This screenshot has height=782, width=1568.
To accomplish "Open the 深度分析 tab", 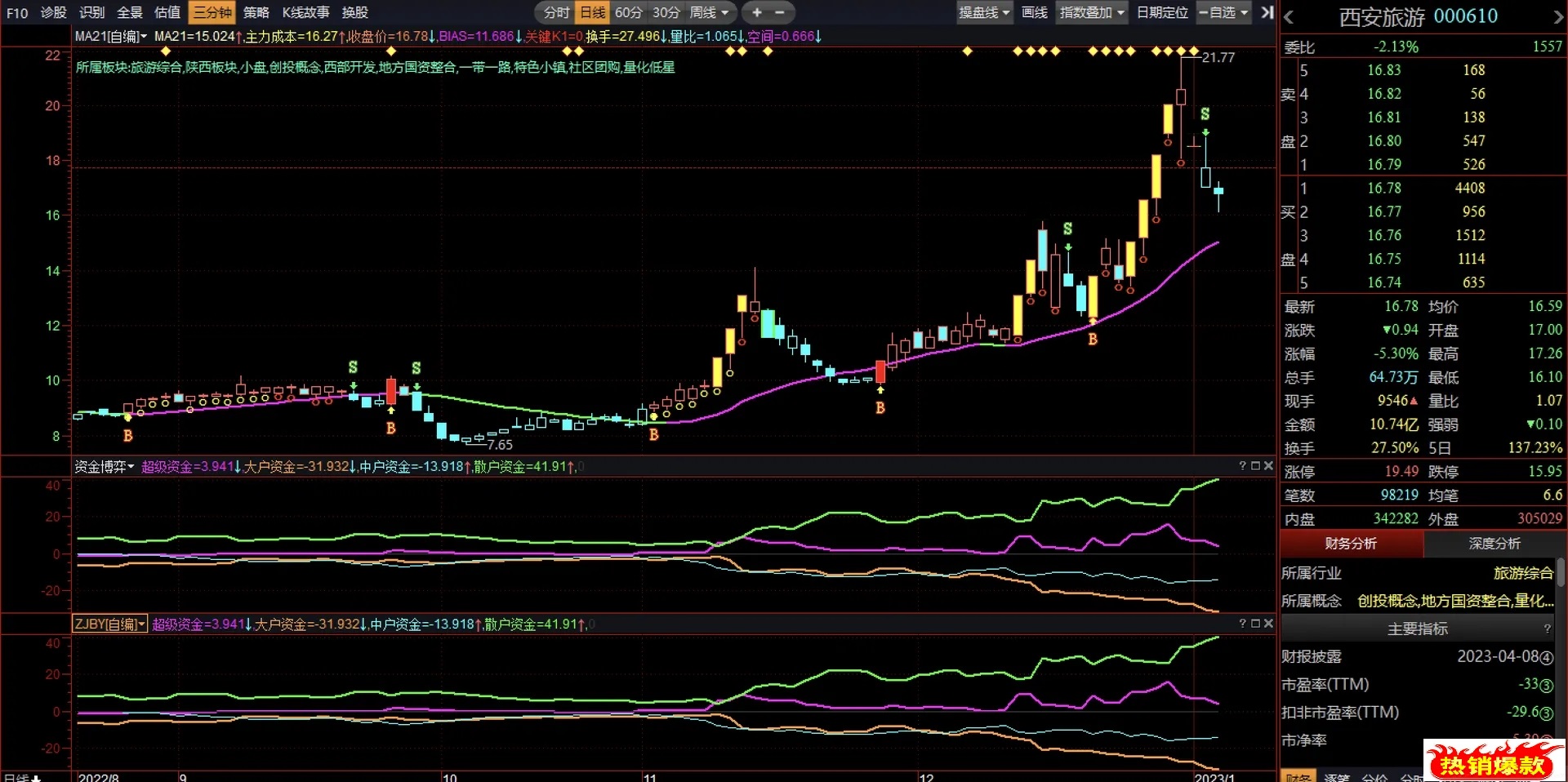I will (x=1494, y=544).
